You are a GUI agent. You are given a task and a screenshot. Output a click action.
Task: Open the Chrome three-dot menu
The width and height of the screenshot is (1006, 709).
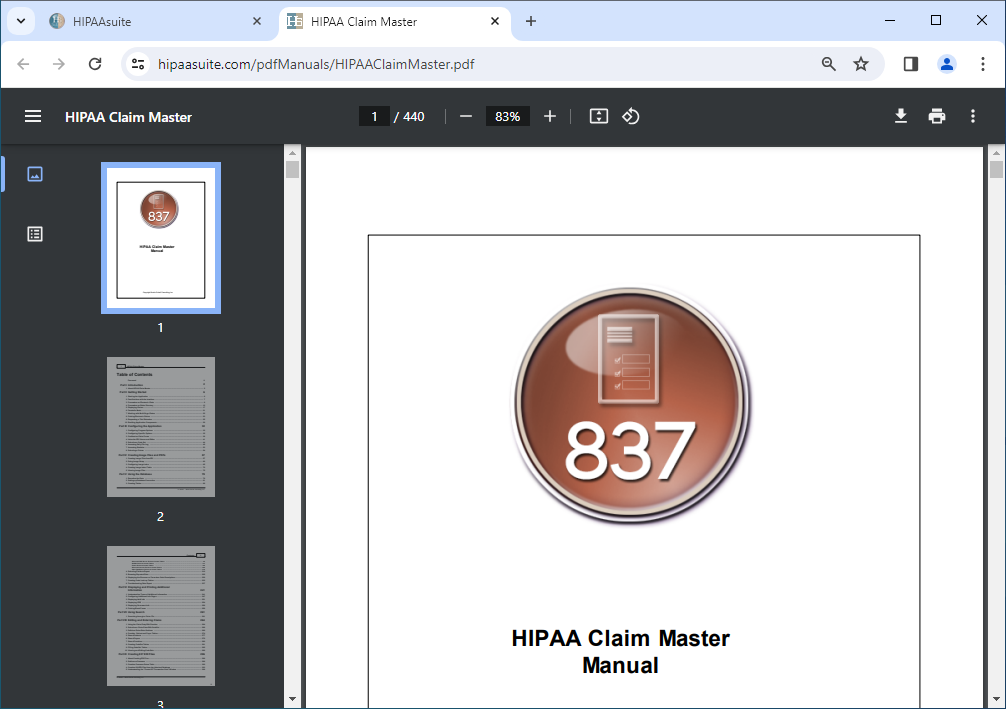pos(982,64)
